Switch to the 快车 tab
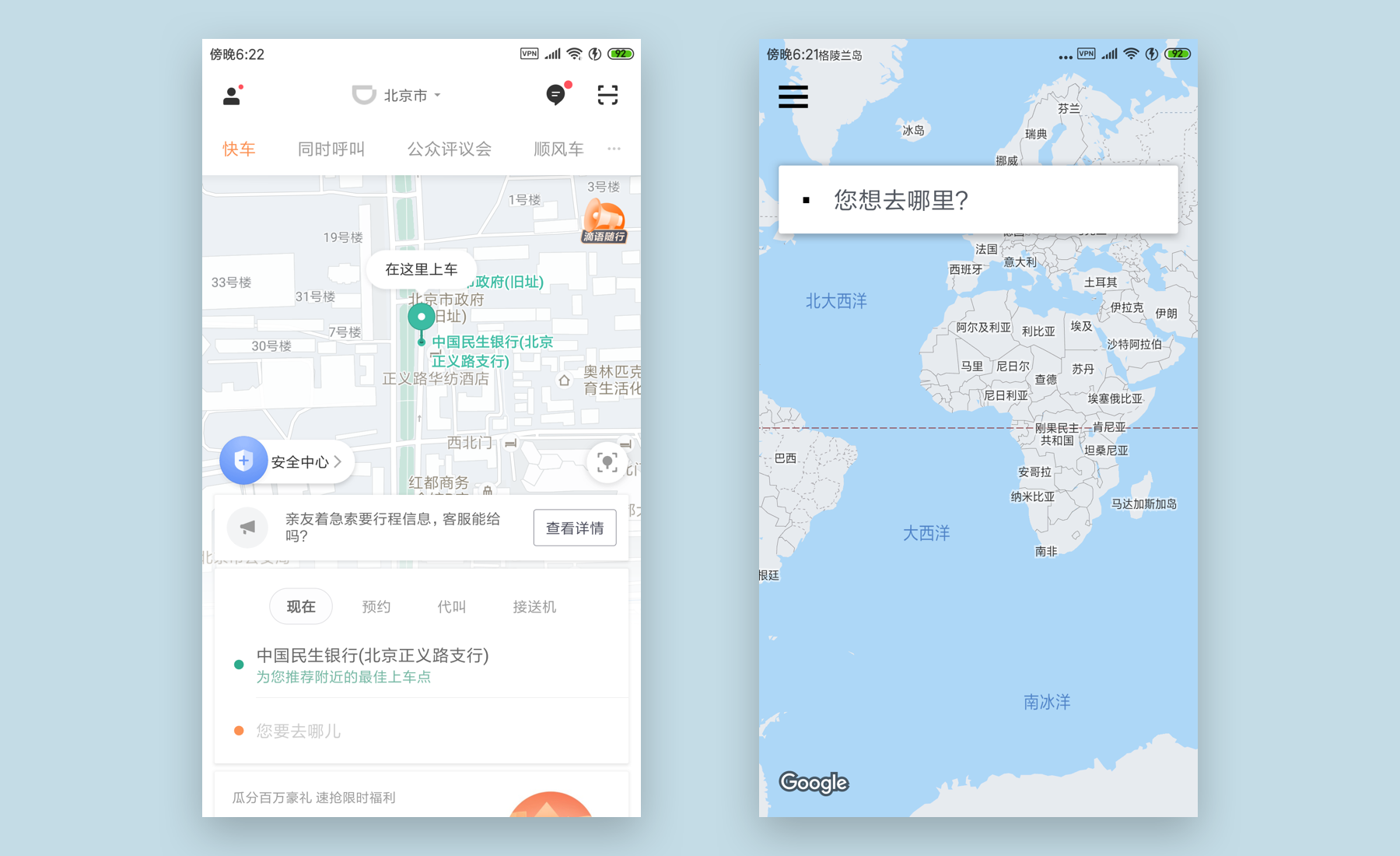This screenshot has width=1400, height=856. point(239,149)
